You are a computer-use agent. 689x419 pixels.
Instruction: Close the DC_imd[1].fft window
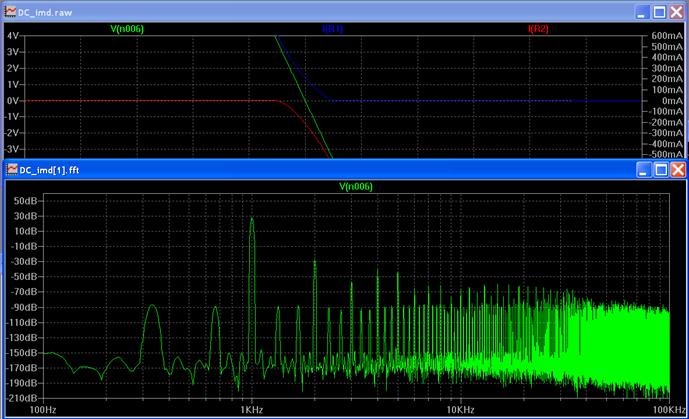(678, 170)
